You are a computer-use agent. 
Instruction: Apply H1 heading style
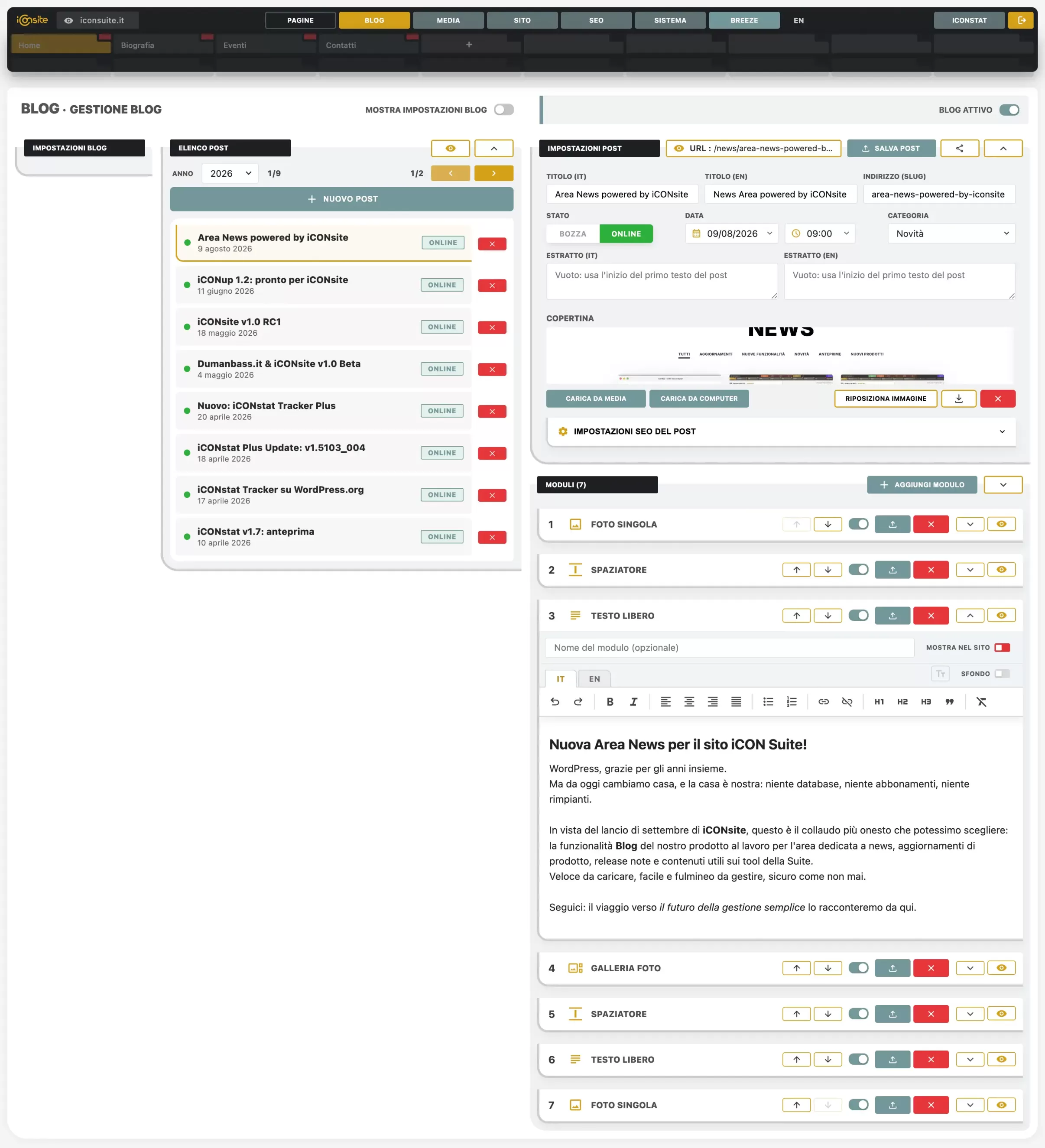(x=879, y=701)
